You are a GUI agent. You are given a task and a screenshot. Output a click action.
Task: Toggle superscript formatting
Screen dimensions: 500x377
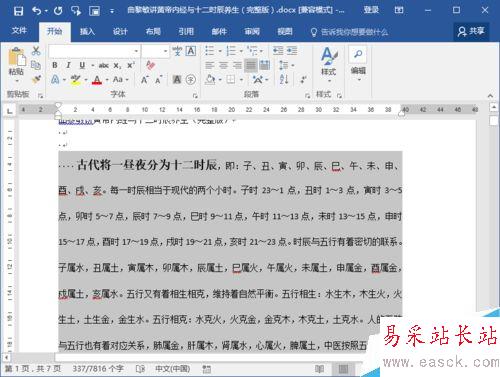[x=131, y=65]
